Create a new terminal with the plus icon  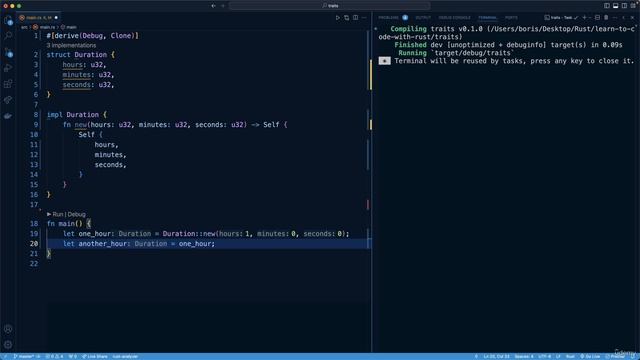[584, 18]
